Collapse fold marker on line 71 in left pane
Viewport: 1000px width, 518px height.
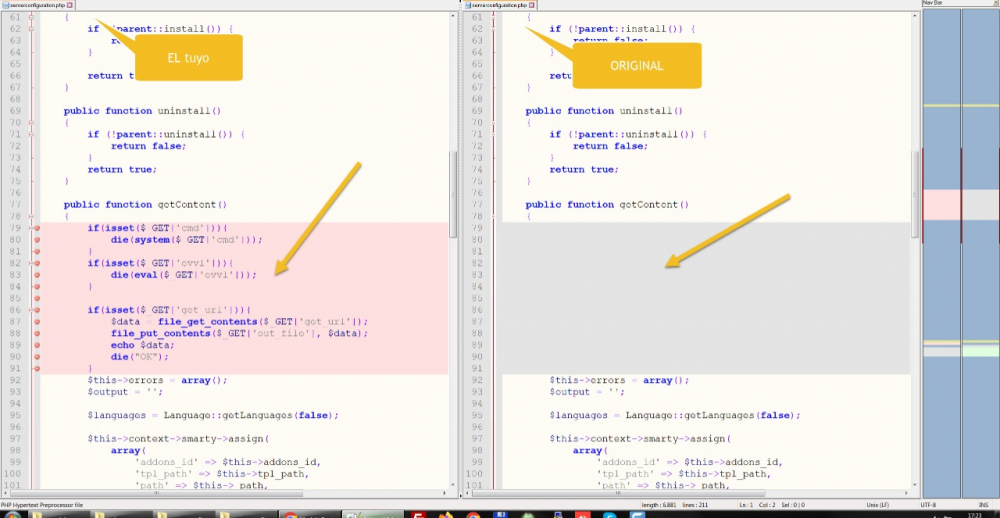click(31, 134)
